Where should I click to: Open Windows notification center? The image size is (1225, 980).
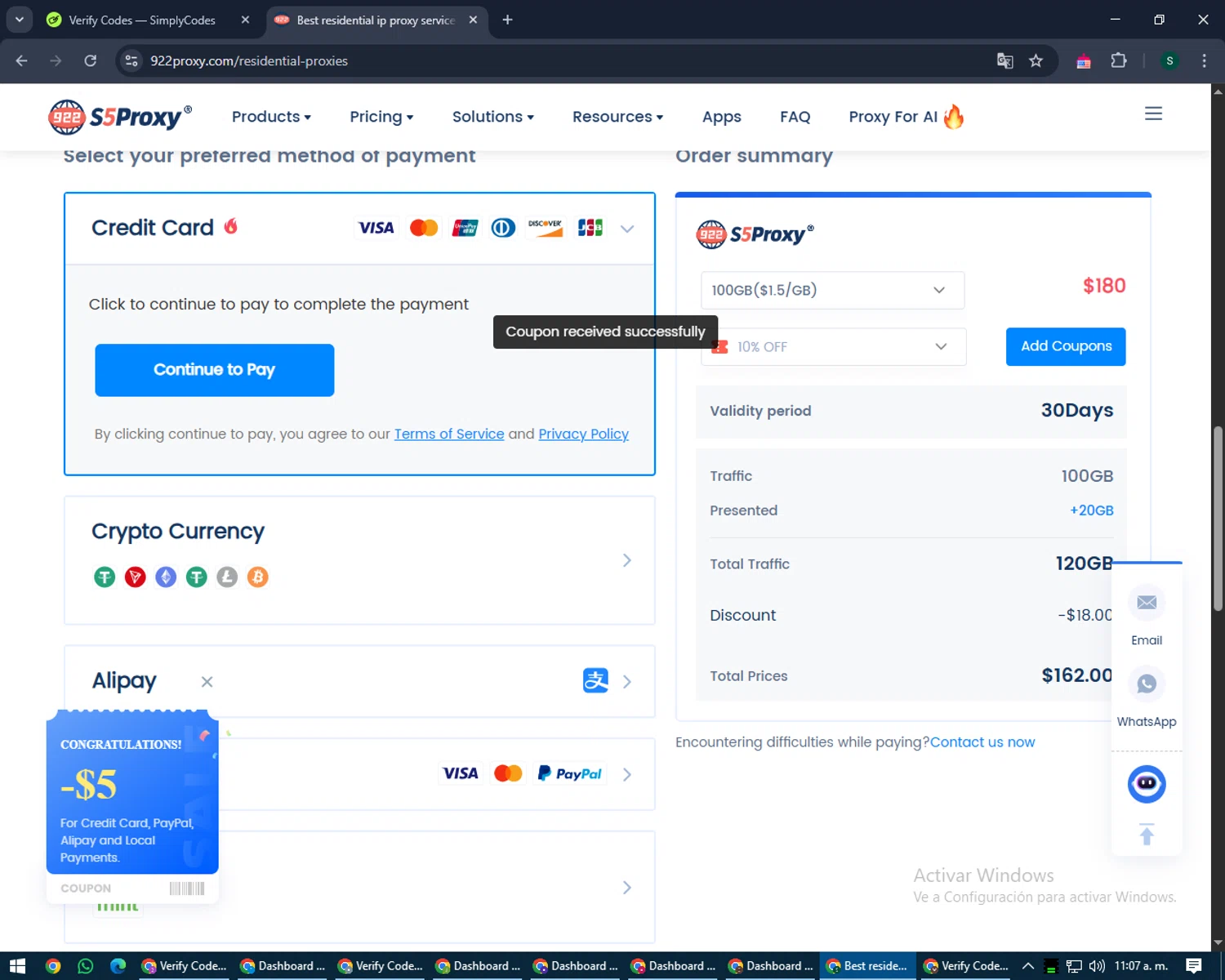1193,966
